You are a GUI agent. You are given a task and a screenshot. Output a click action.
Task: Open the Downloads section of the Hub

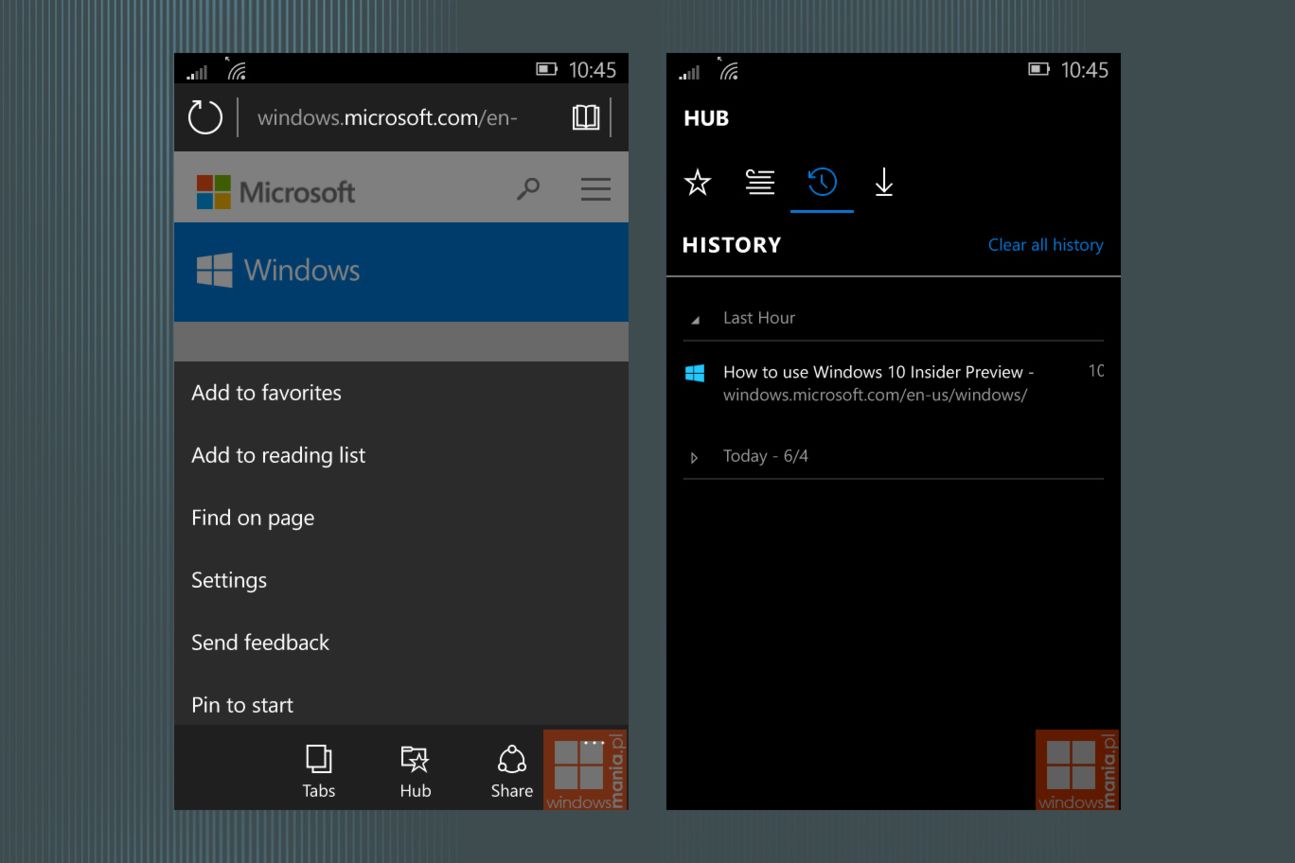pyautogui.click(x=883, y=183)
